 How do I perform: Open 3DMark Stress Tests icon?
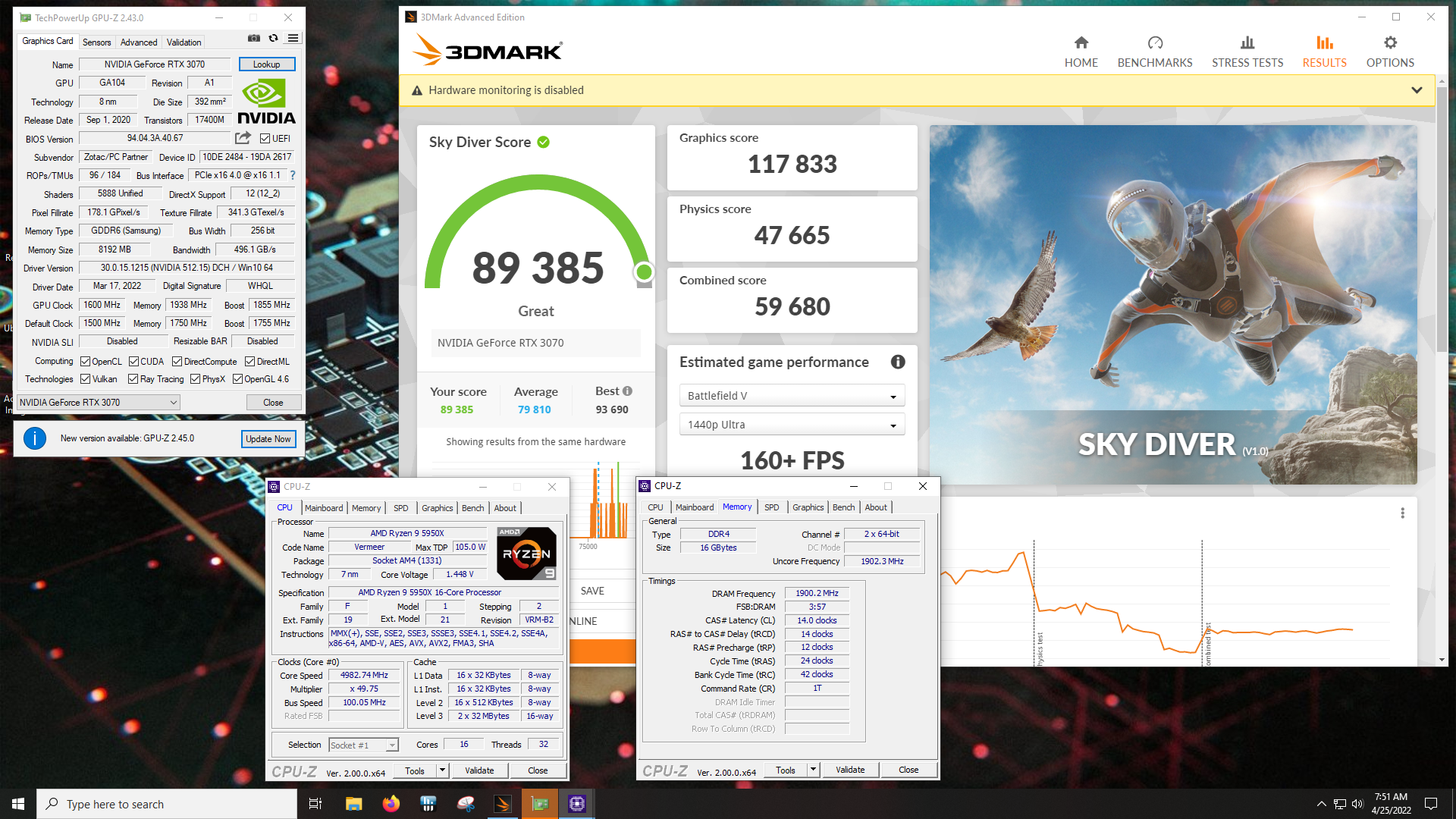(x=1247, y=42)
